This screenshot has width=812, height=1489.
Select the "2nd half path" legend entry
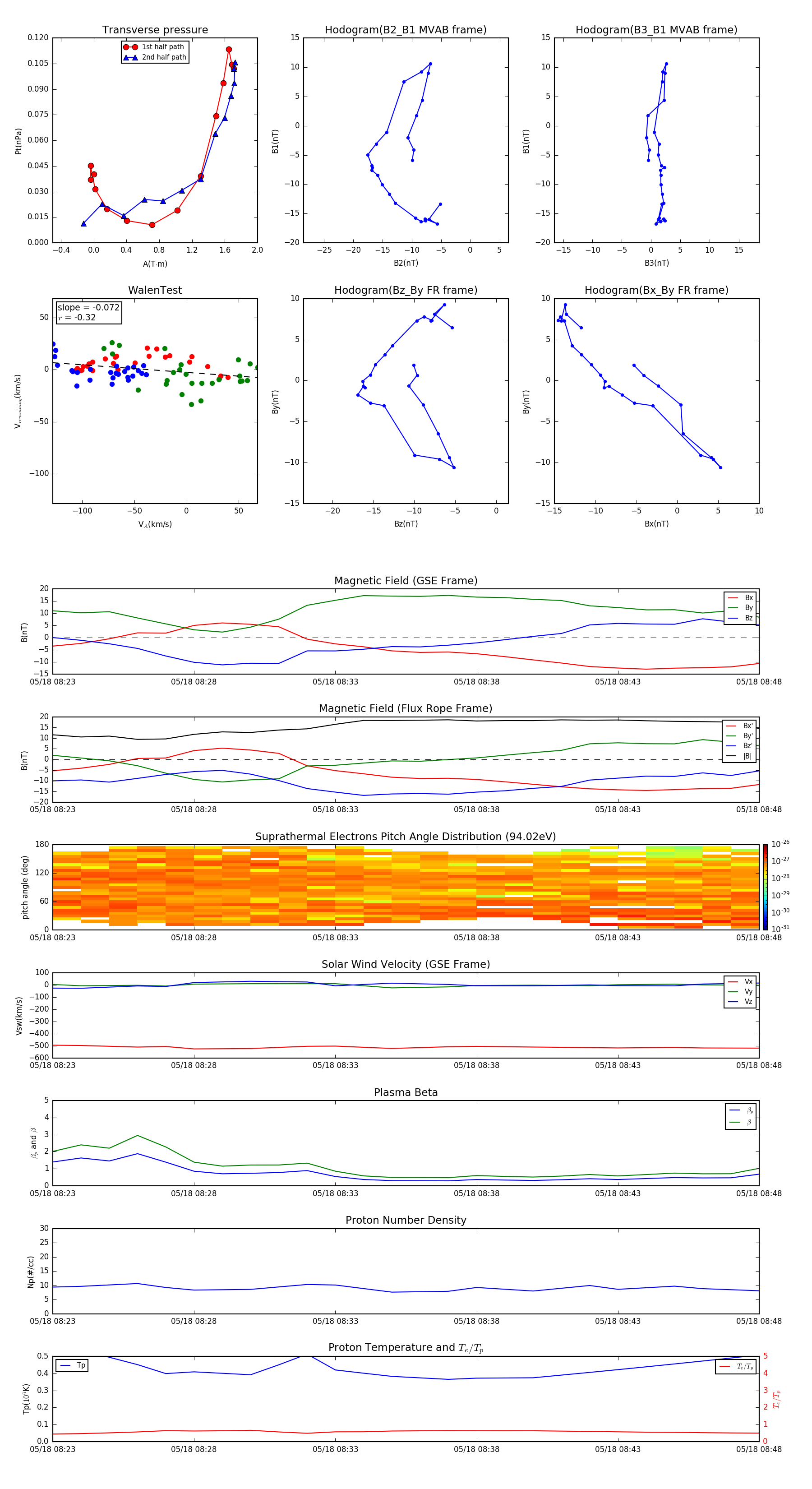155,57
